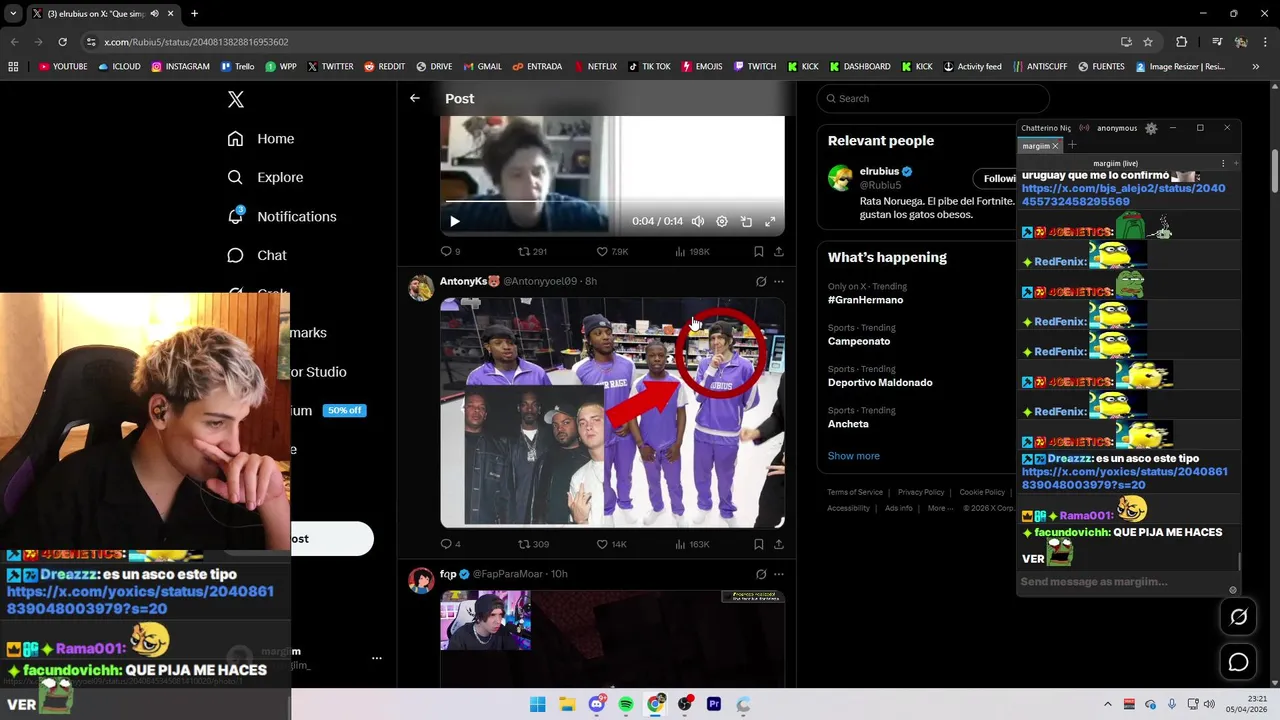Open the TWITCH bookmark

coord(755,67)
